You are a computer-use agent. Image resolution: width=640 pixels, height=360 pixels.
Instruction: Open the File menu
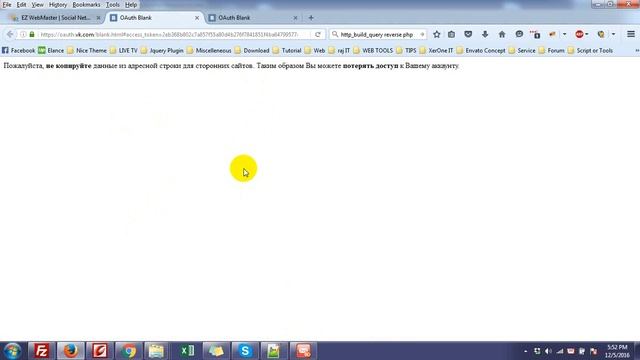tap(7, 5)
